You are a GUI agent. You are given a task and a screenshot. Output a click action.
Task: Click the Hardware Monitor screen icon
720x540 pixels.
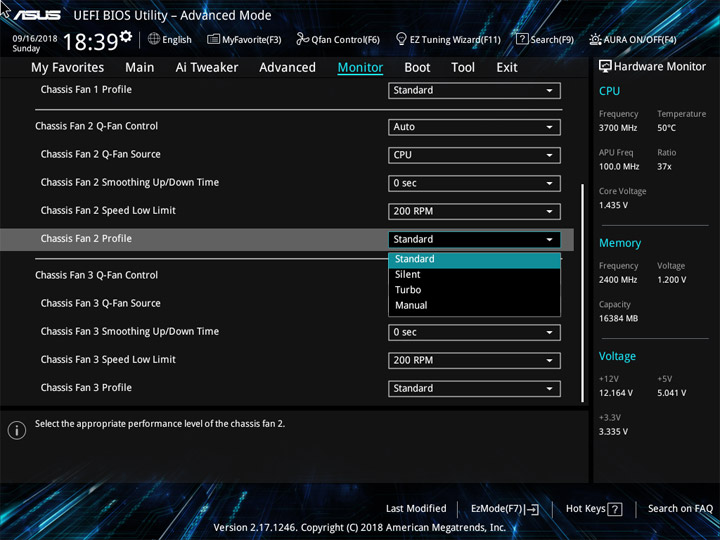point(605,67)
